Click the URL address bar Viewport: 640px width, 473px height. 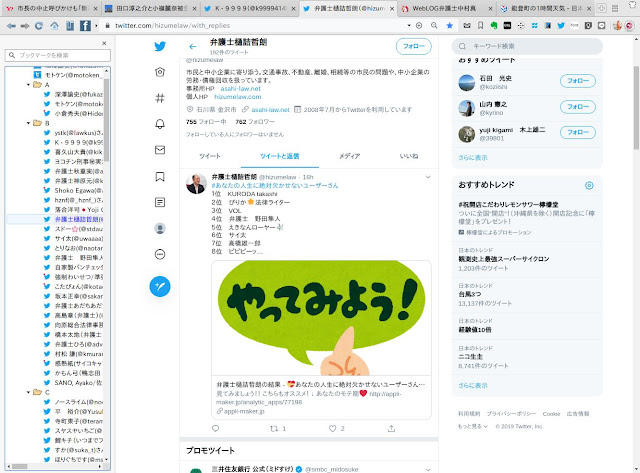tap(255, 25)
